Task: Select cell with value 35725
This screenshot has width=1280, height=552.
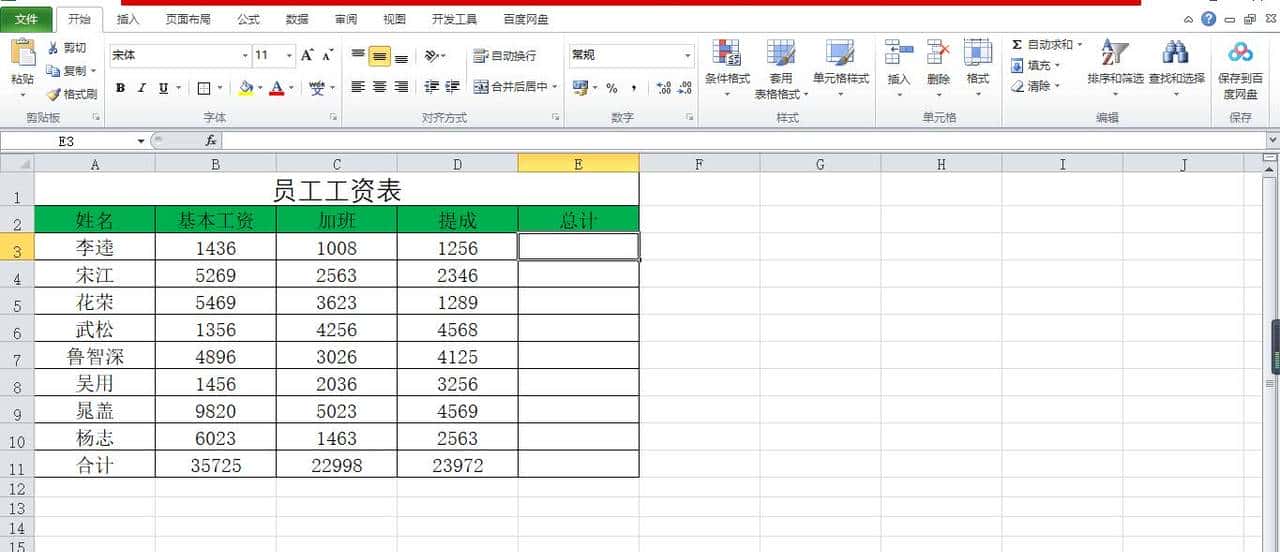Action: tap(216, 465)
